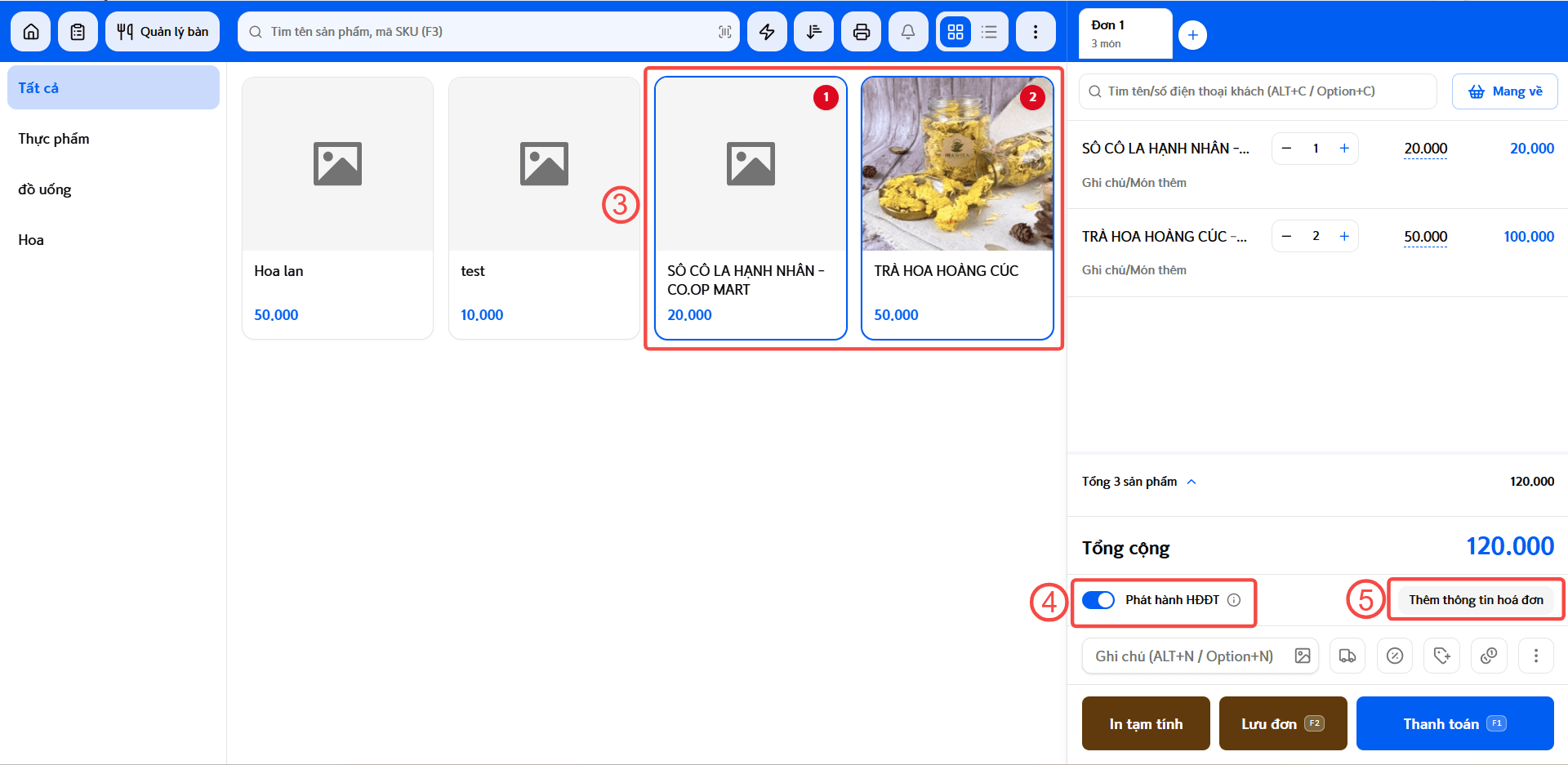This screenshot has width=1568, height=765.
Task: Increase TRÀ HOA HOÀNG CÚC quantity
Action: [1344, 236]
